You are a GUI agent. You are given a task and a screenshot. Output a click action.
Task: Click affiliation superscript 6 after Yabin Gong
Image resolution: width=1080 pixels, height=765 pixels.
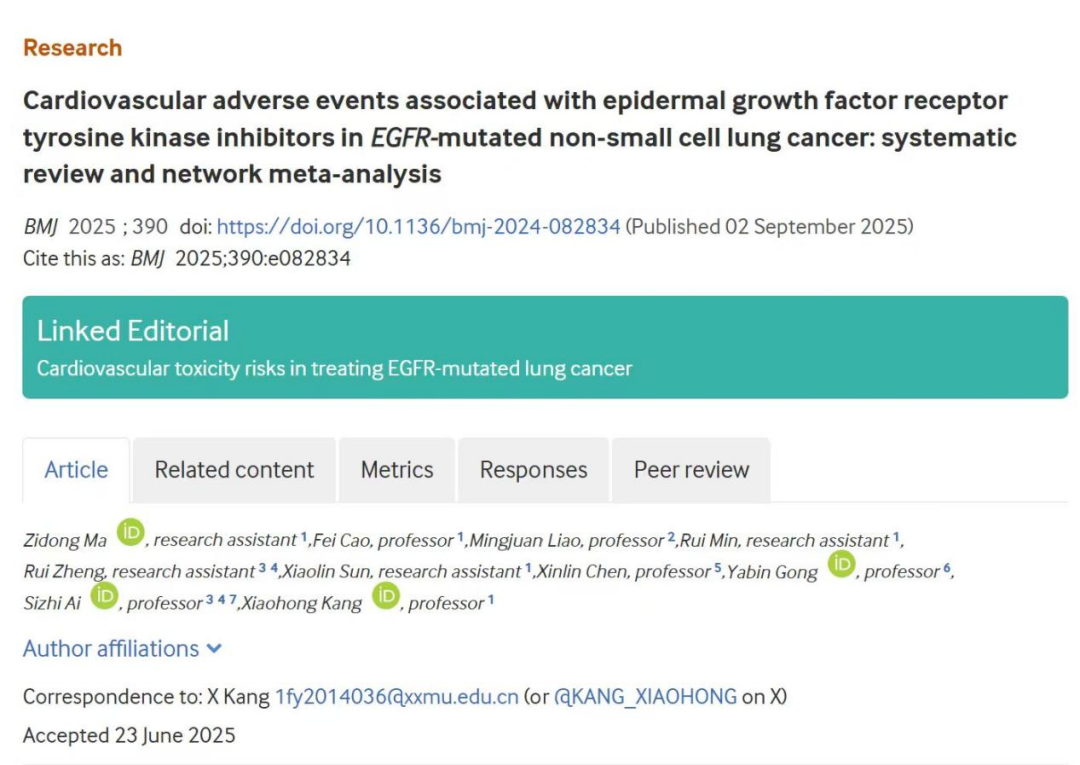(947, 570)
